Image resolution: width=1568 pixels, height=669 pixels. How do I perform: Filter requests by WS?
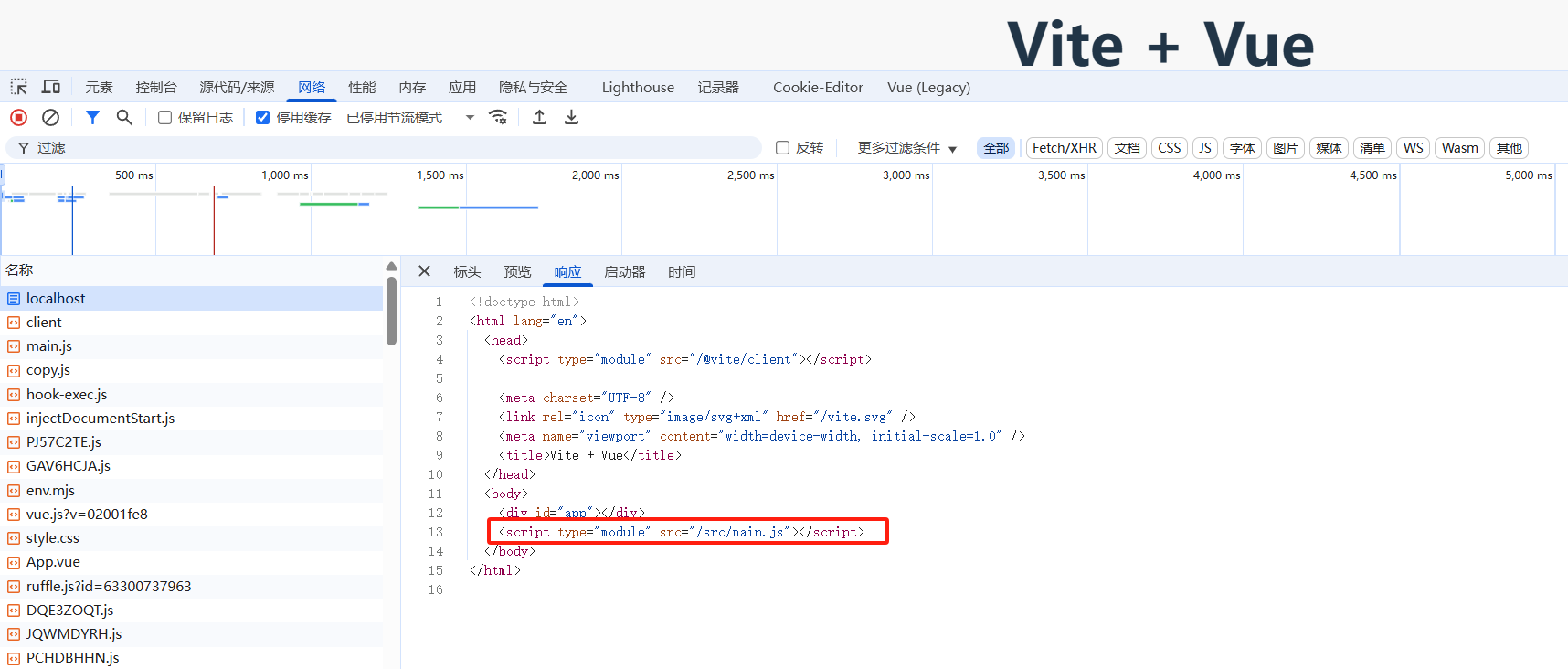[x=1413, y=147]
